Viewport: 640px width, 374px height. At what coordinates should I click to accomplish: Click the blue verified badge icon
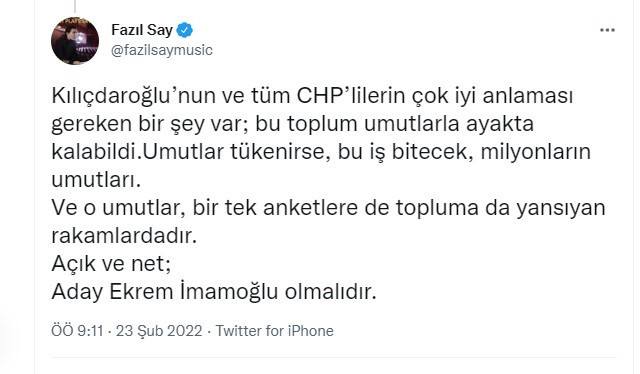(185, 30)
